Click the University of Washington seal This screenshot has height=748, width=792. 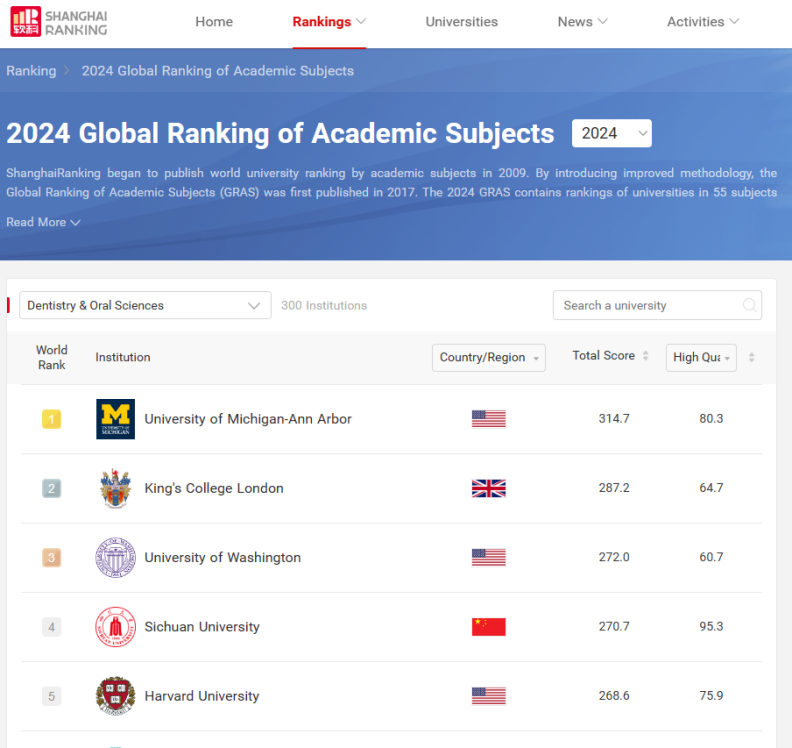115,558
